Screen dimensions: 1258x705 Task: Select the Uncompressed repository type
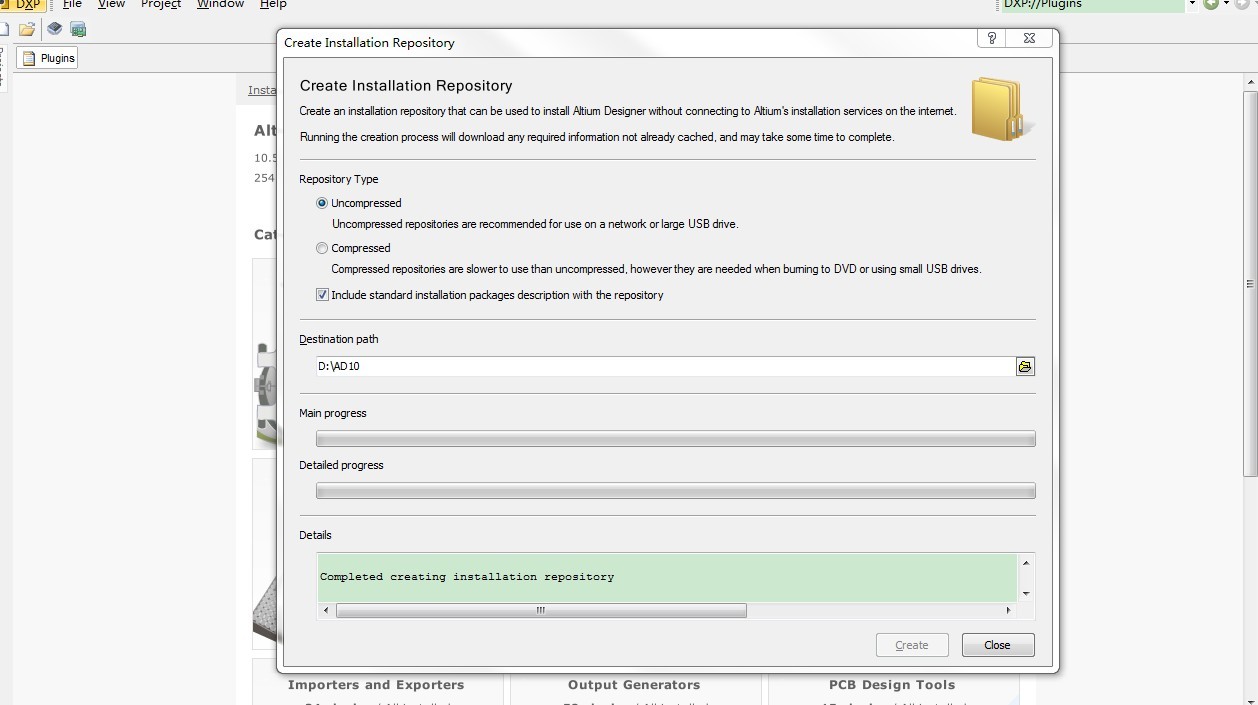click(322, 203)
